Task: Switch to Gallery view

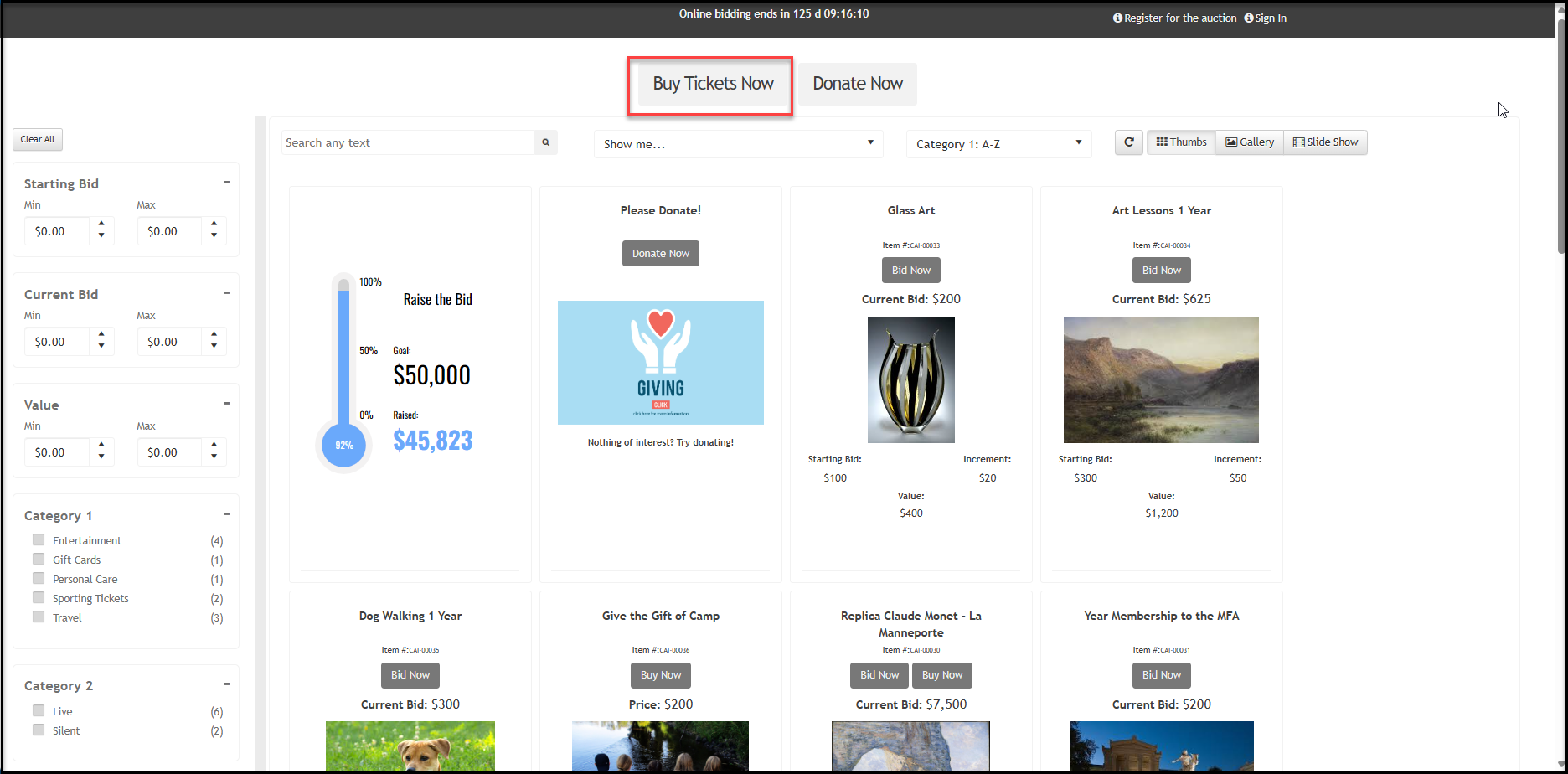Action: point(1250,142)
